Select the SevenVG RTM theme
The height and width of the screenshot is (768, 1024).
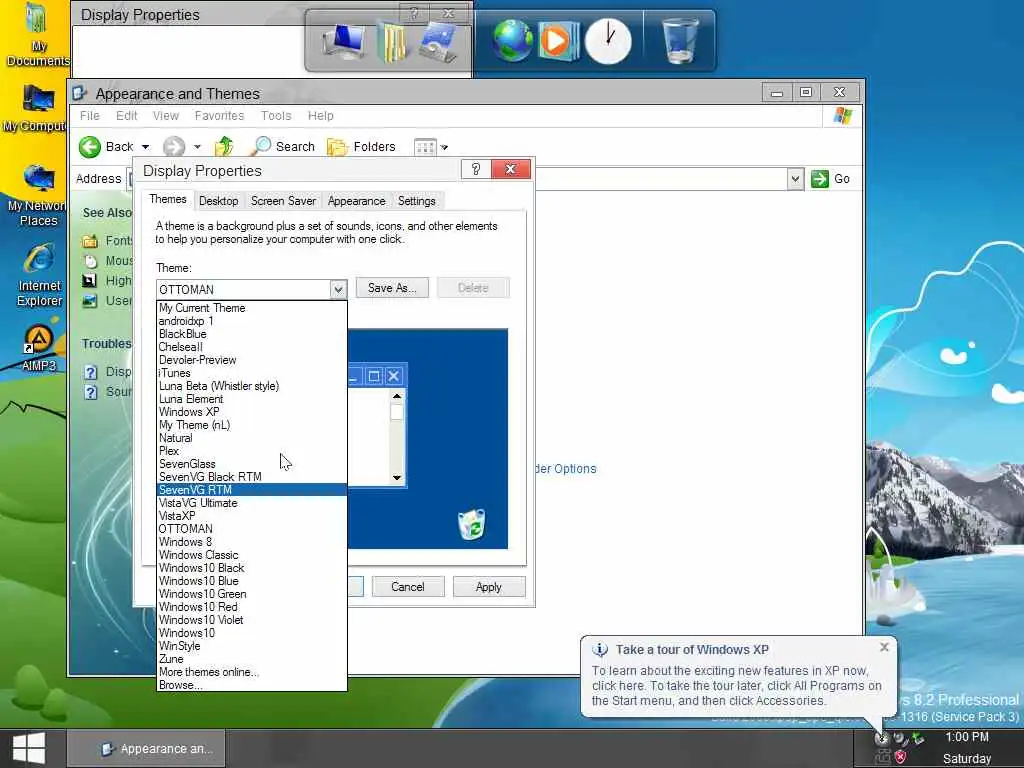click(252, 490)
